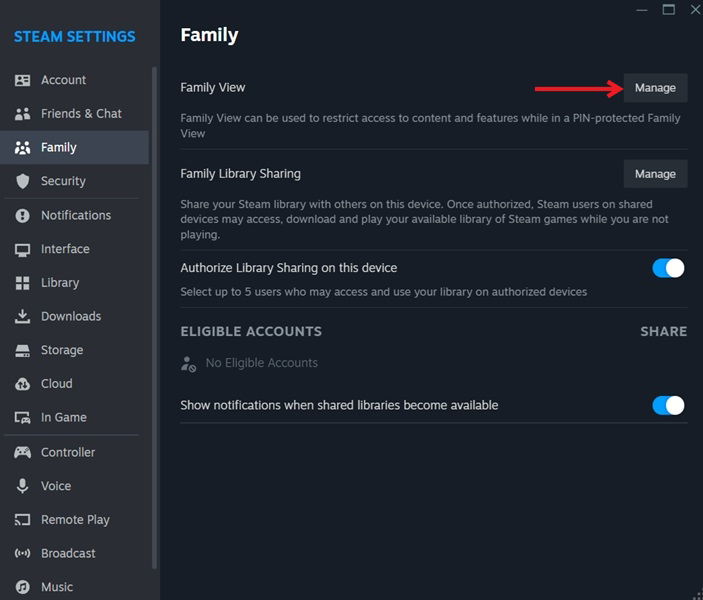703x600 pixels.
Task: Click the Cloud icon in sidebar
Action: (x=22, y=384)
